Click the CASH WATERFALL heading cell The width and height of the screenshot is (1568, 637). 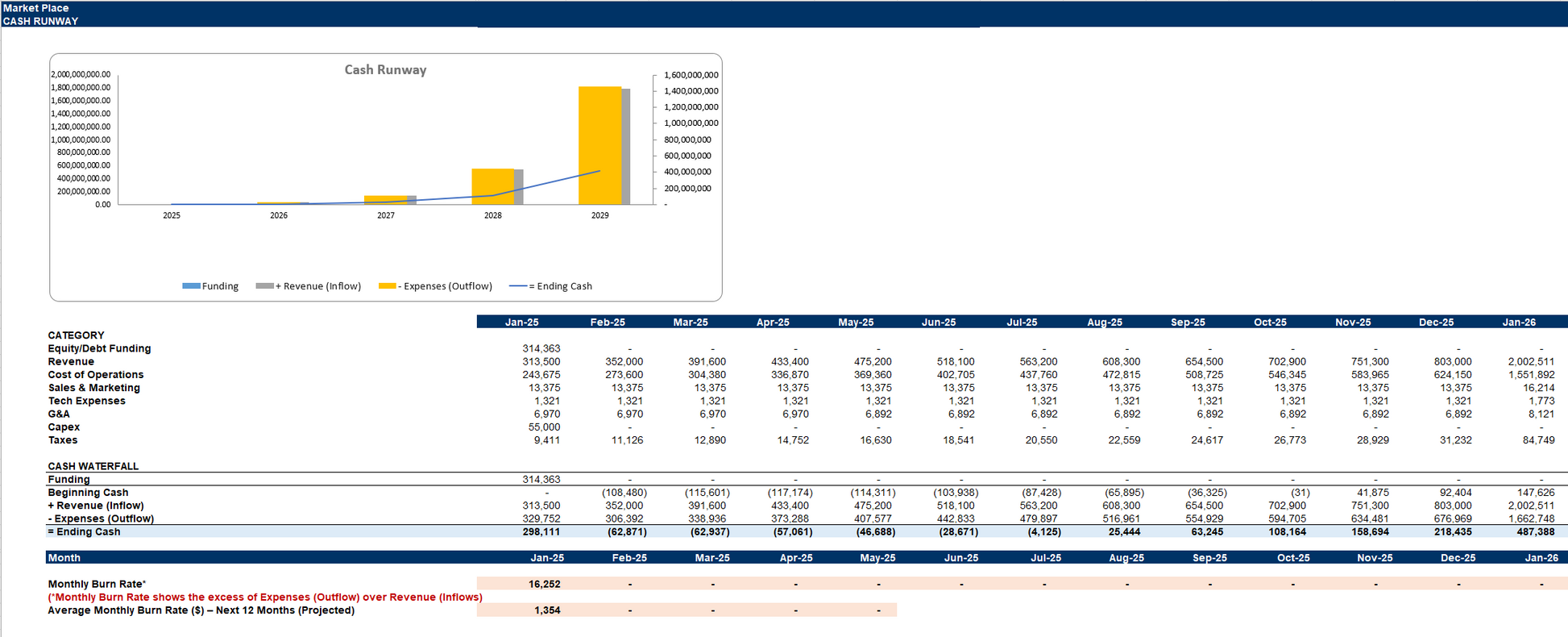coord(93,466)
